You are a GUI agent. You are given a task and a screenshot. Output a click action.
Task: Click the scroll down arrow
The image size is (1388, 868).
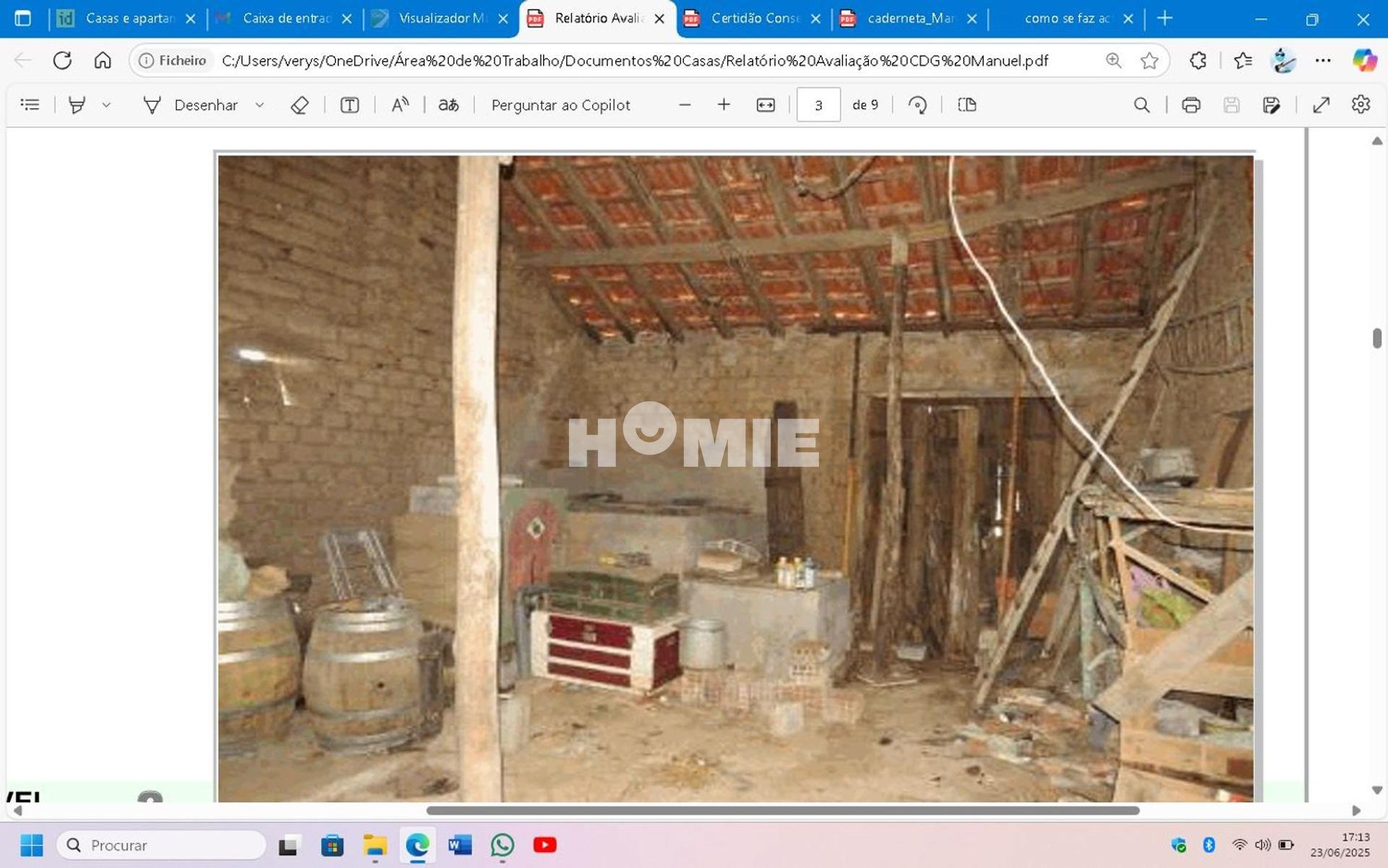[1376, 790]
